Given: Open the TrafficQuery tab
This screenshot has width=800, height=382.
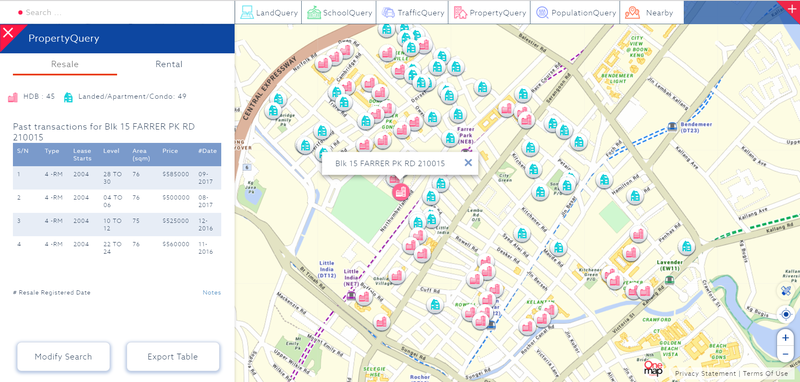Looking at the screenshot, I should click(413, 13).
